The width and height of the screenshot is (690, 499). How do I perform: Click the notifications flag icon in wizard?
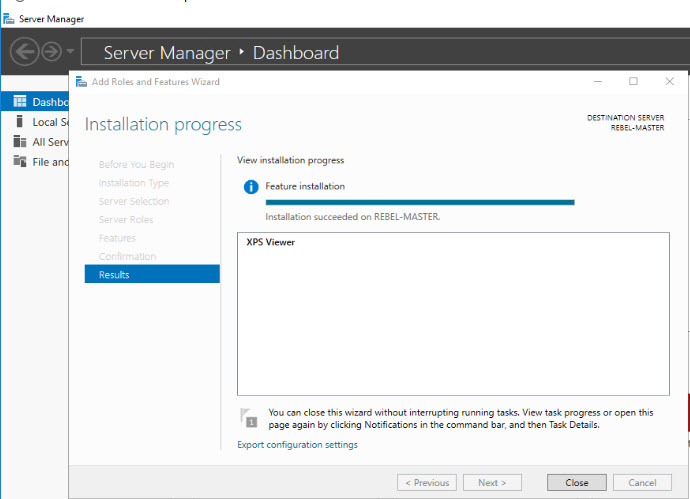click(x=249, y=418)
